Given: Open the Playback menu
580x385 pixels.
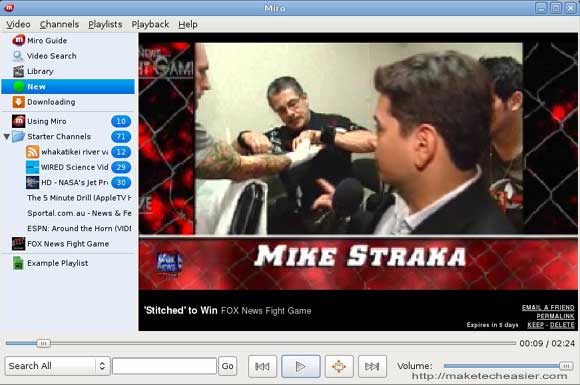Looking at the screenshot, I should (150, 24).
